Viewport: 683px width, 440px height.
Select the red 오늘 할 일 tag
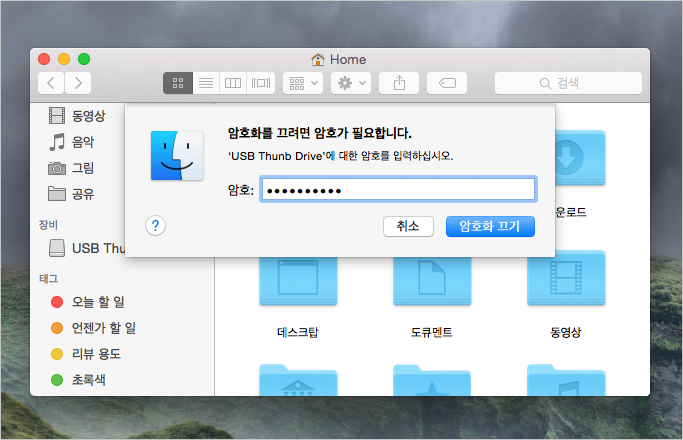pos(88,302)
